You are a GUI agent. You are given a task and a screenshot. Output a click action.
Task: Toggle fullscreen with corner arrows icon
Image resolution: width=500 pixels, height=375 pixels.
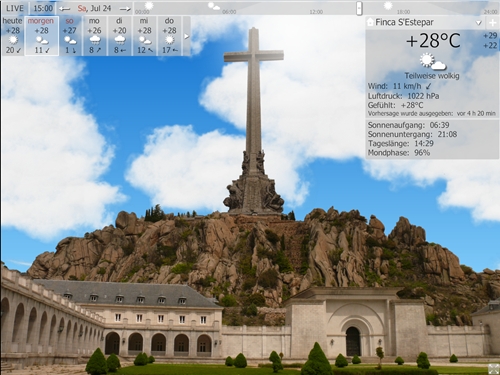coord(493,369)
